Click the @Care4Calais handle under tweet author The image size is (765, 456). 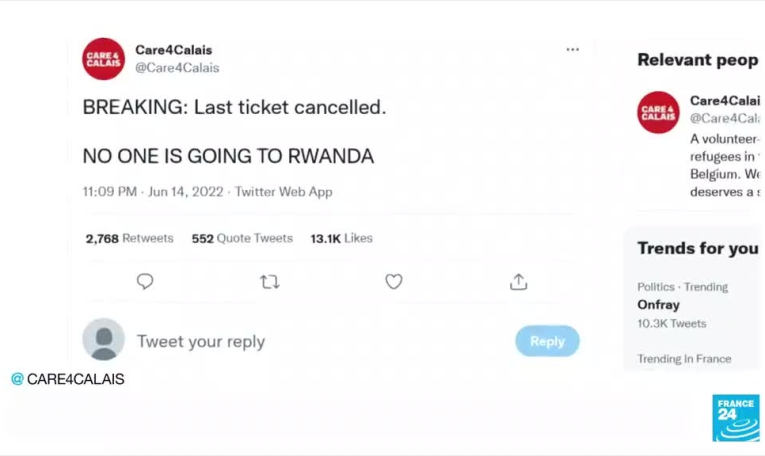tap(177, 68)
